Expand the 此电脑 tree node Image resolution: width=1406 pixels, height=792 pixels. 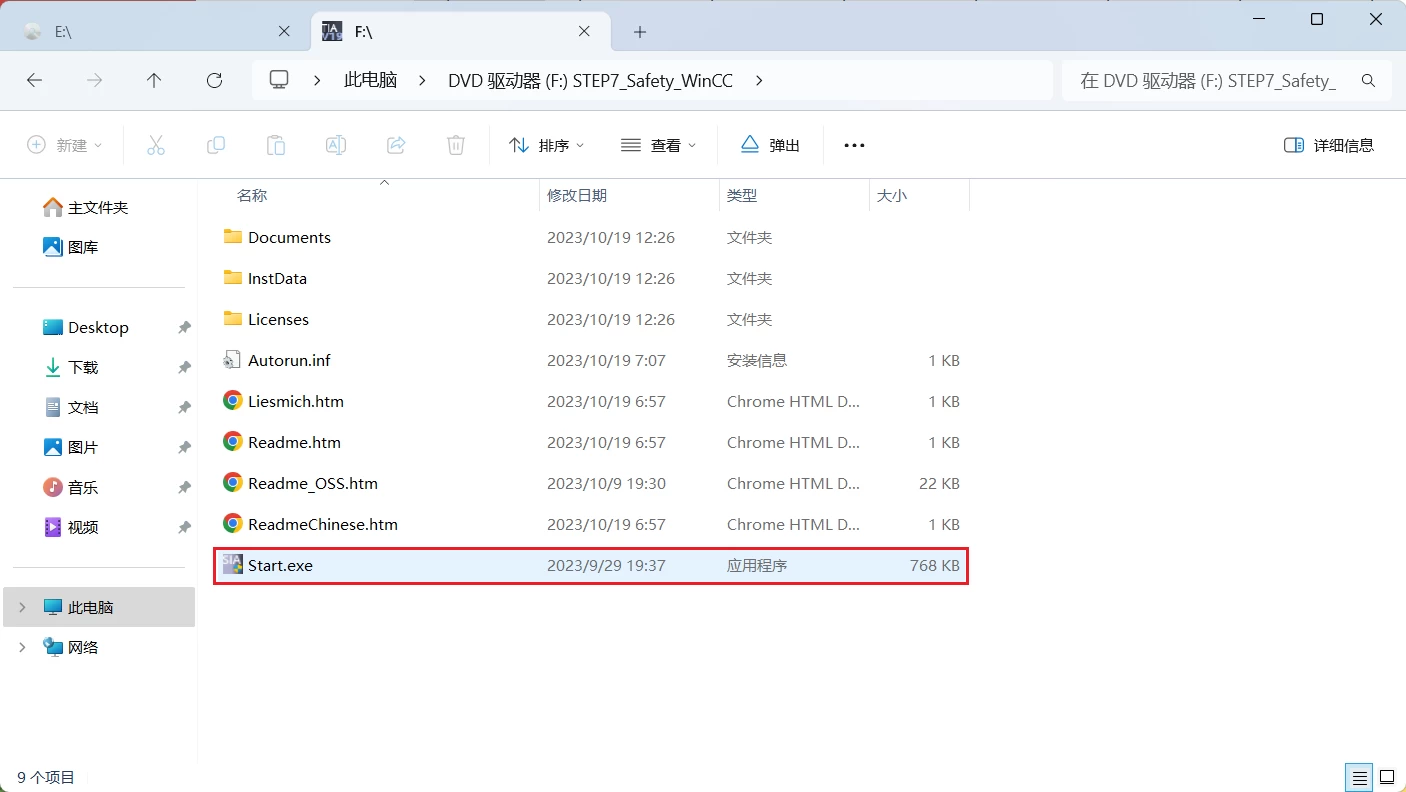[22, 607]
